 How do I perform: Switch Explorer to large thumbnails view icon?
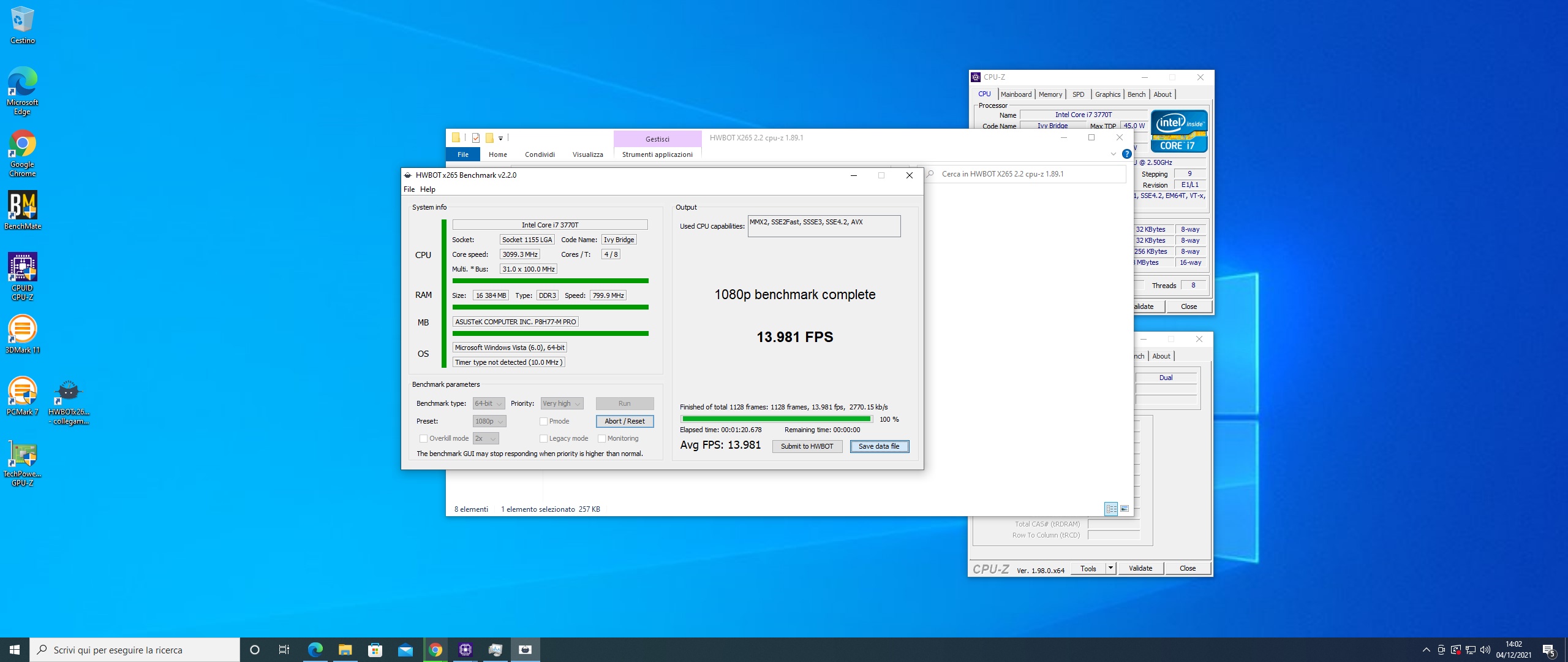(x=1125, y=509)
